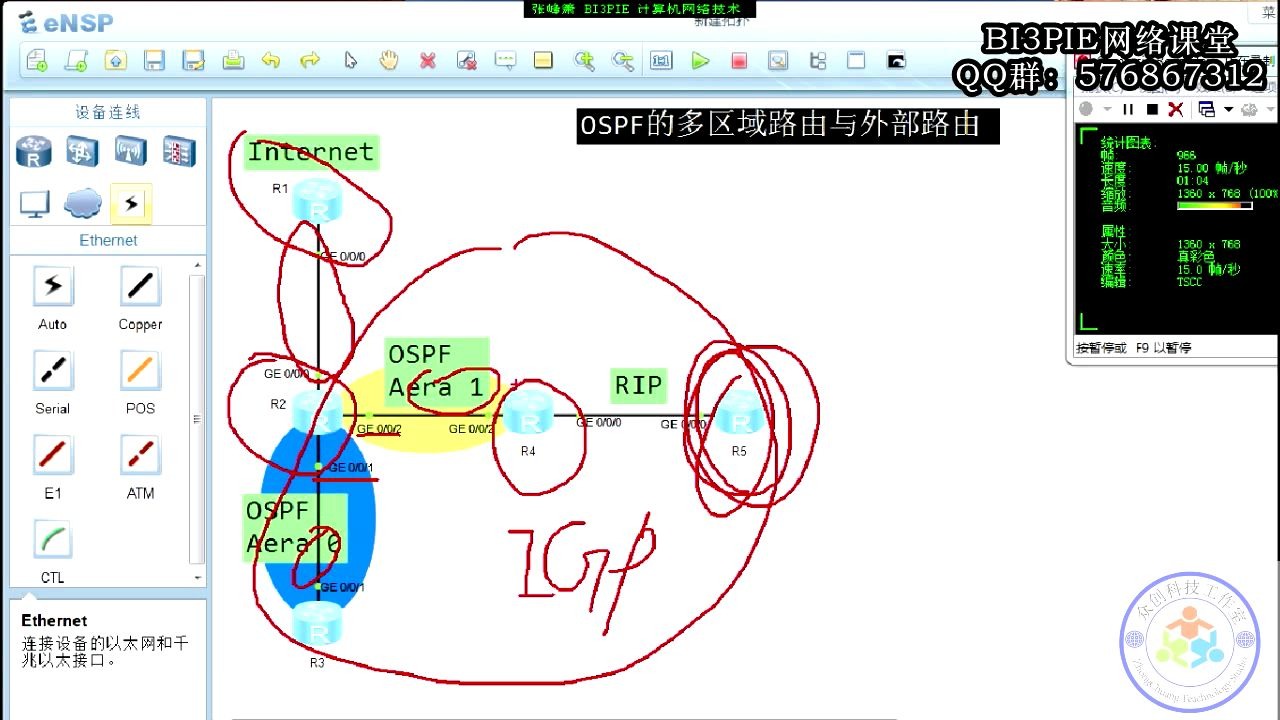1280x720 pixels.
Task: Expand the recorder layout dropdown arrow
Action: tap(1227, 109)
